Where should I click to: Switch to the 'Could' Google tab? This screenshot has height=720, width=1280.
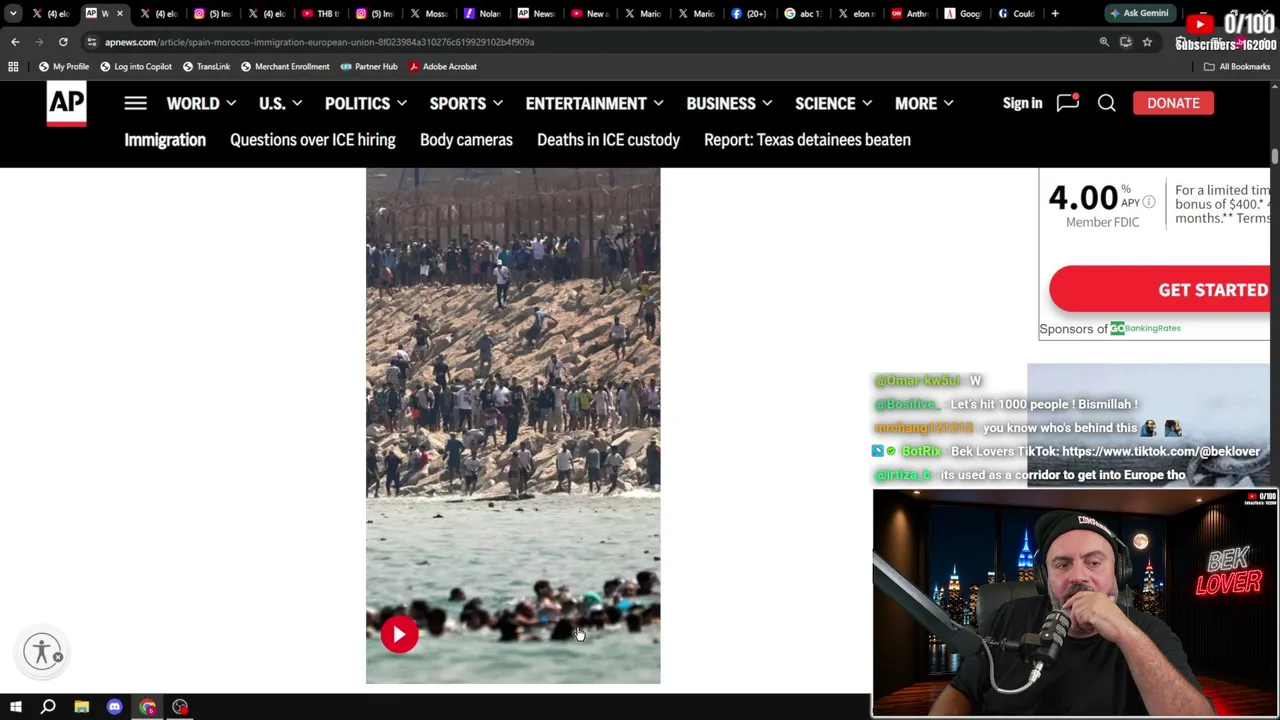tap(1017, 13)
